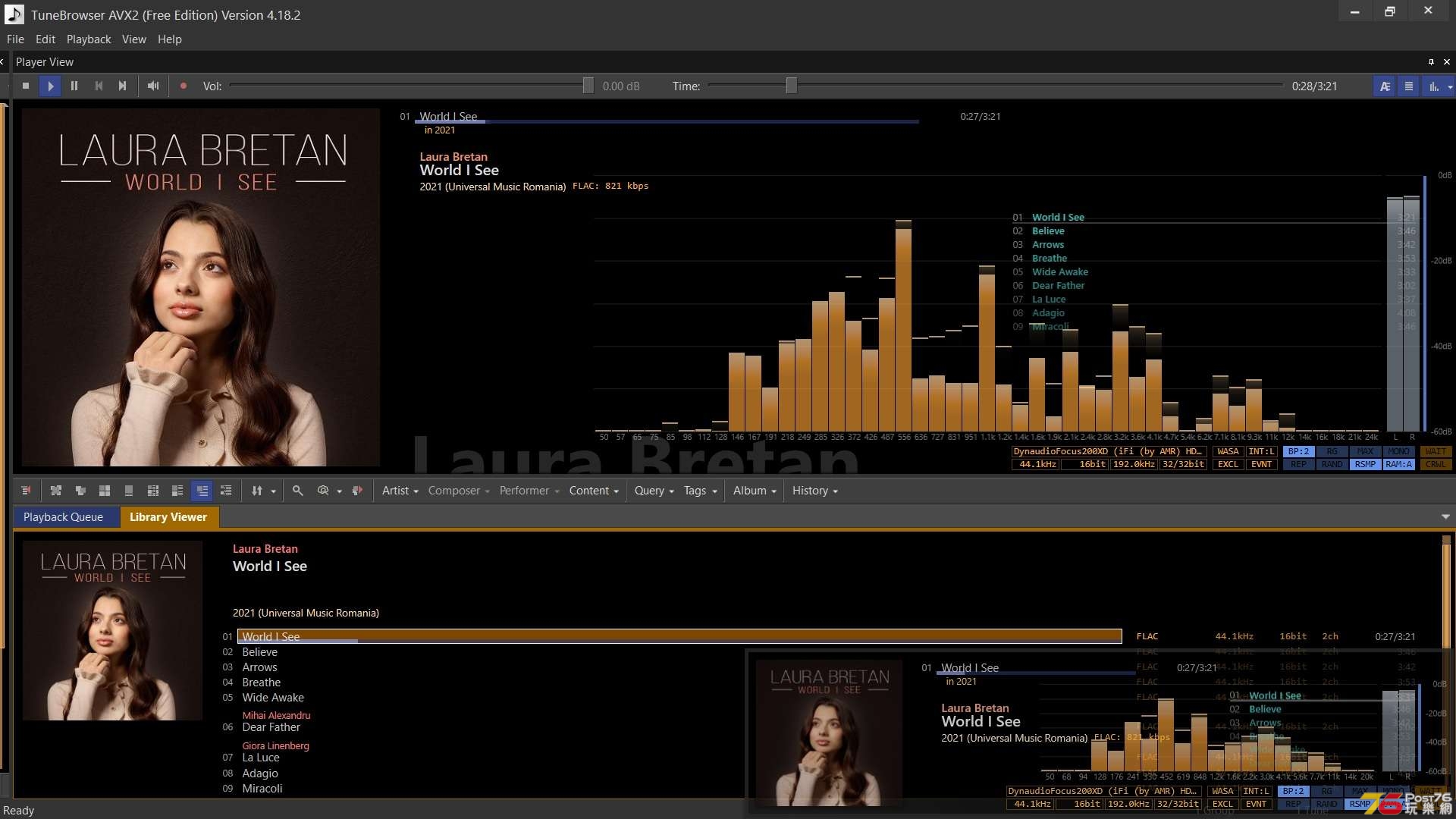Click 'Dear Father' in the player view tracklist
The height and width of the screenshot is (819, 1456).
pyautogui.click(x=1058, y=285)
